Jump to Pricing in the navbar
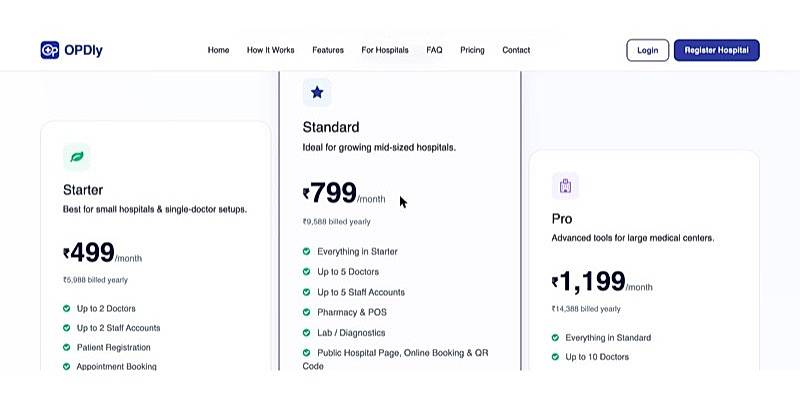The height and width of the screenshot is (400, 800). [x=472, y=50]
